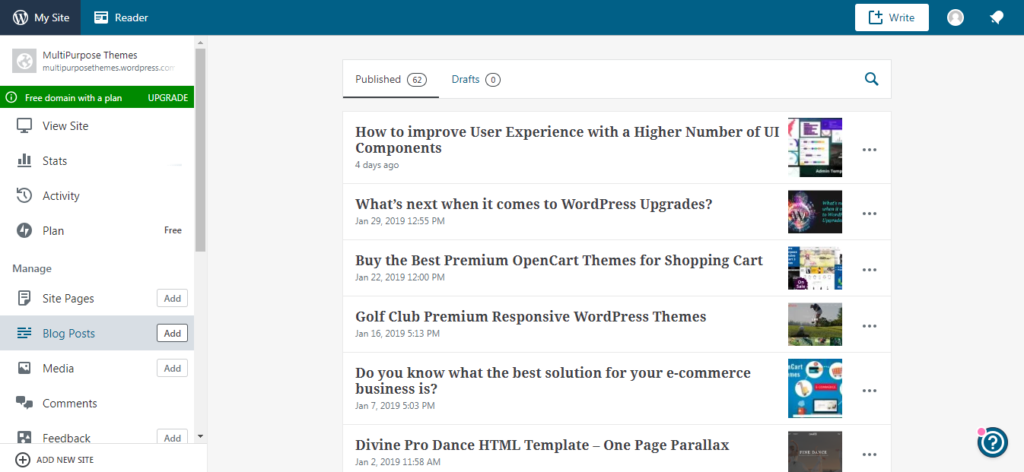The width and height of the screenshot is (1024, 472).
Task: Click the help question mark icon
Action: pos(993,442)
